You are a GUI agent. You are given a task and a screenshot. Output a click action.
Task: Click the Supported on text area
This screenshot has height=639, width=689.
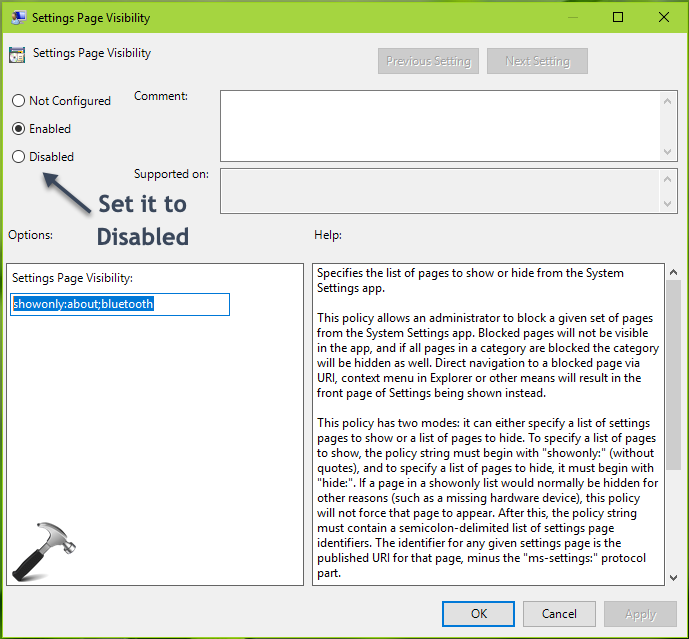(439, 191)
